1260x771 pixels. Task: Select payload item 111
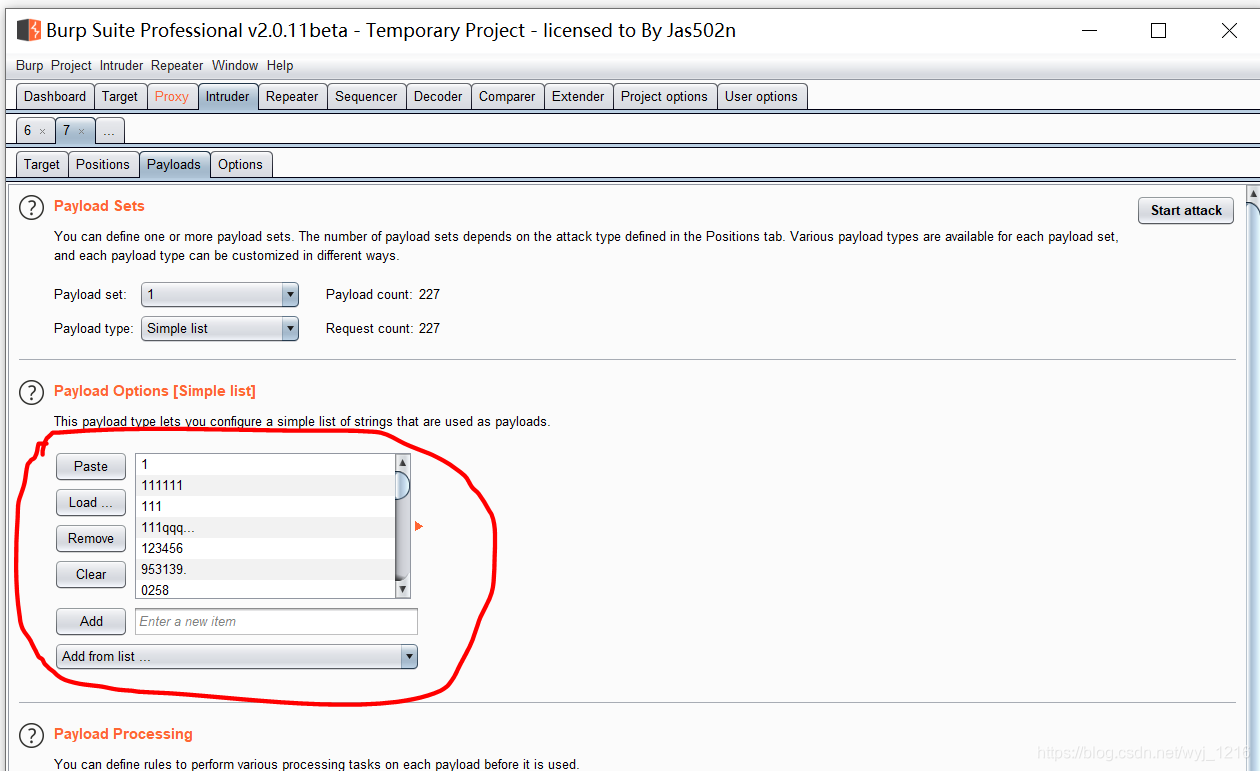266,506
